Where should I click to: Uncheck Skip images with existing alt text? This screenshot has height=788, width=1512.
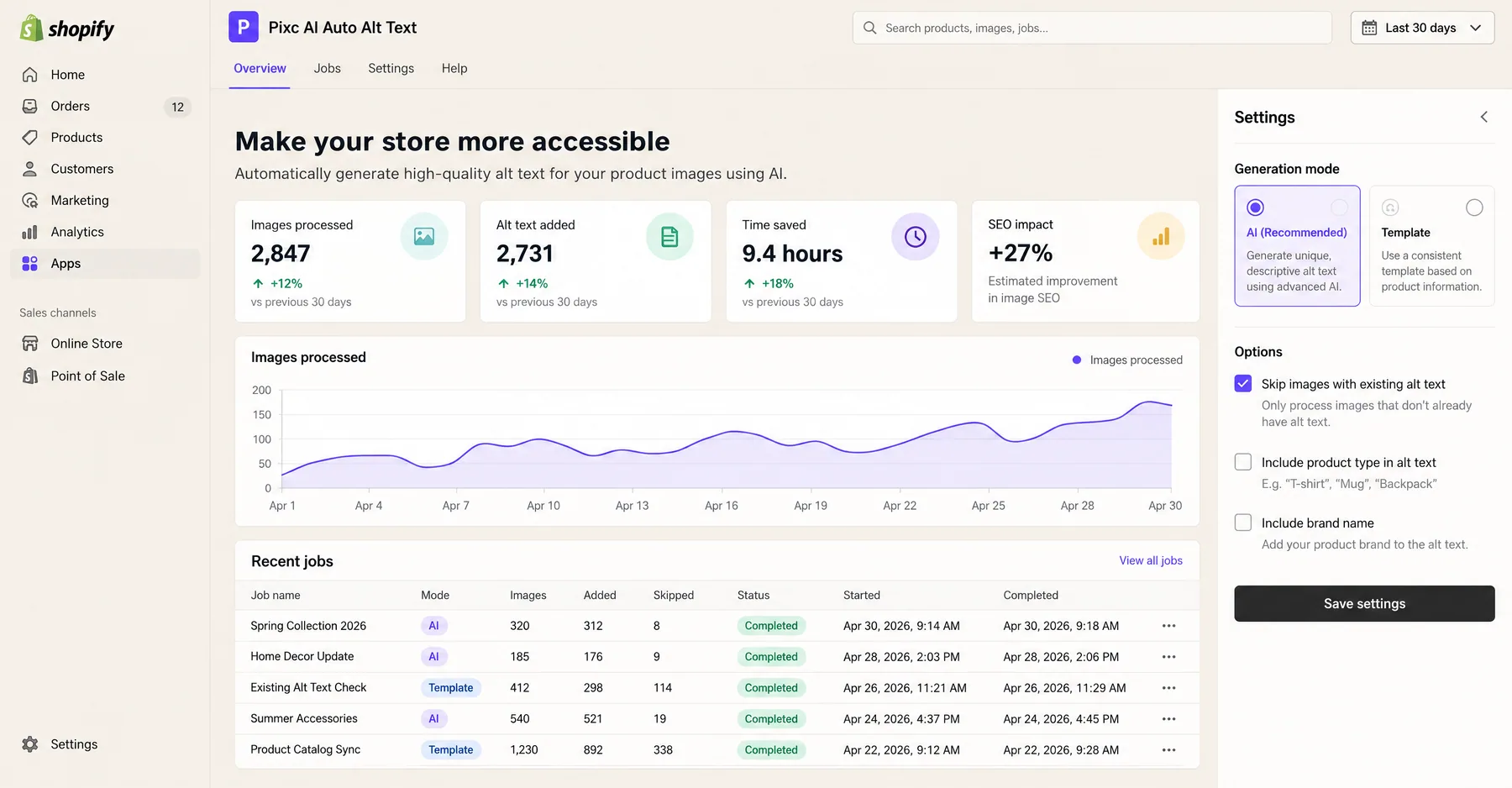click(1243, 384)
